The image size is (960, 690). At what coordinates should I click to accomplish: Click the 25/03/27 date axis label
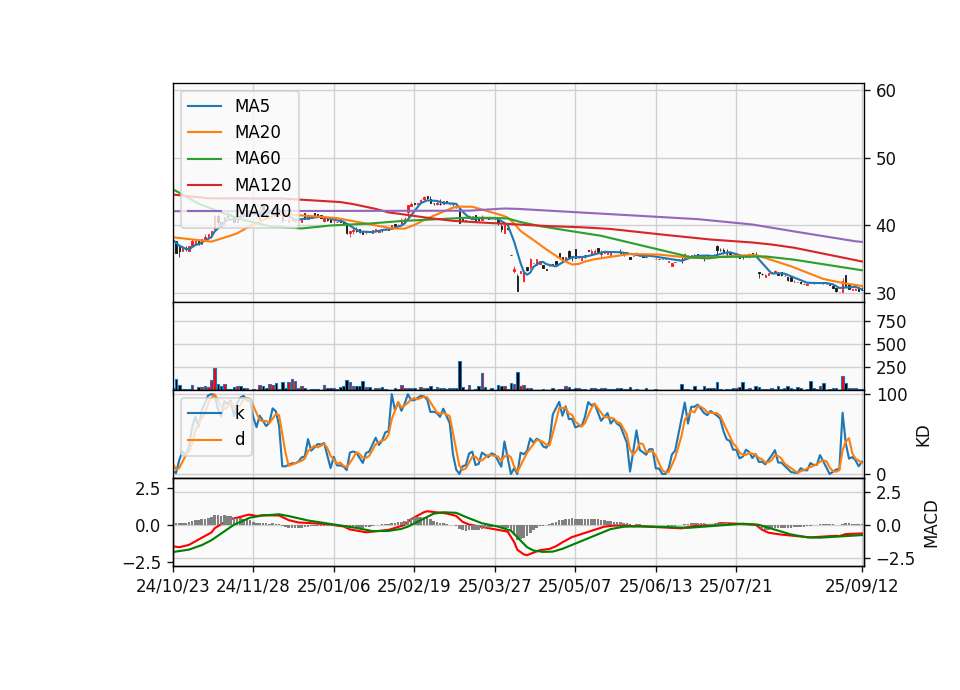[x=495, y=586]
